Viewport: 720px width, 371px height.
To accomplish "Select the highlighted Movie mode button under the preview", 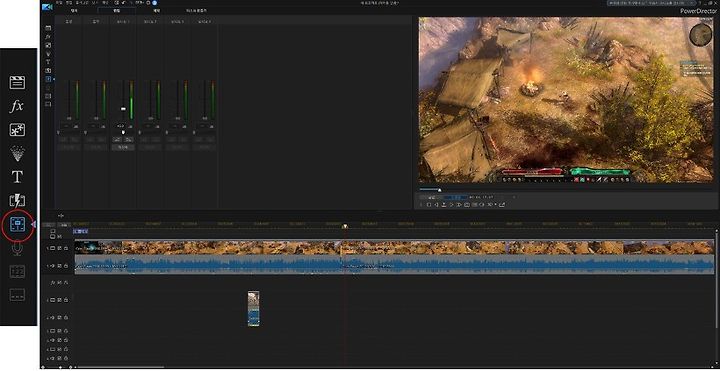I will [455, 197].
